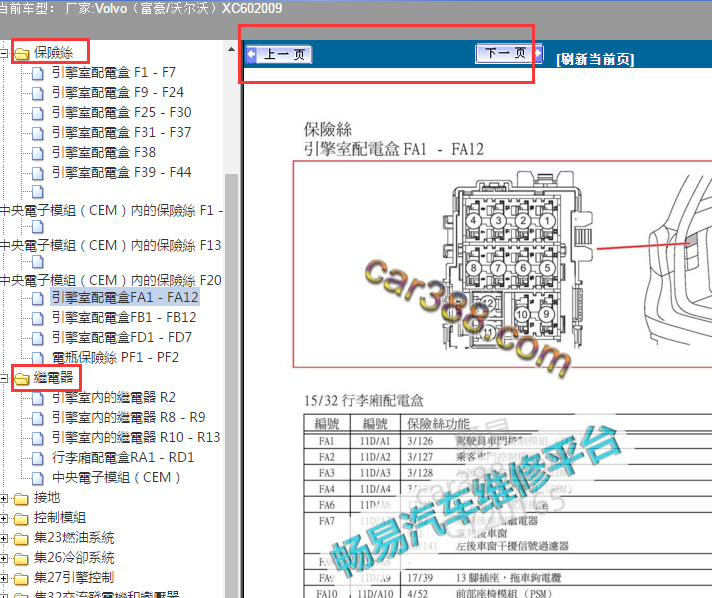Expand the 集23燃油系統 folder node

4,538
